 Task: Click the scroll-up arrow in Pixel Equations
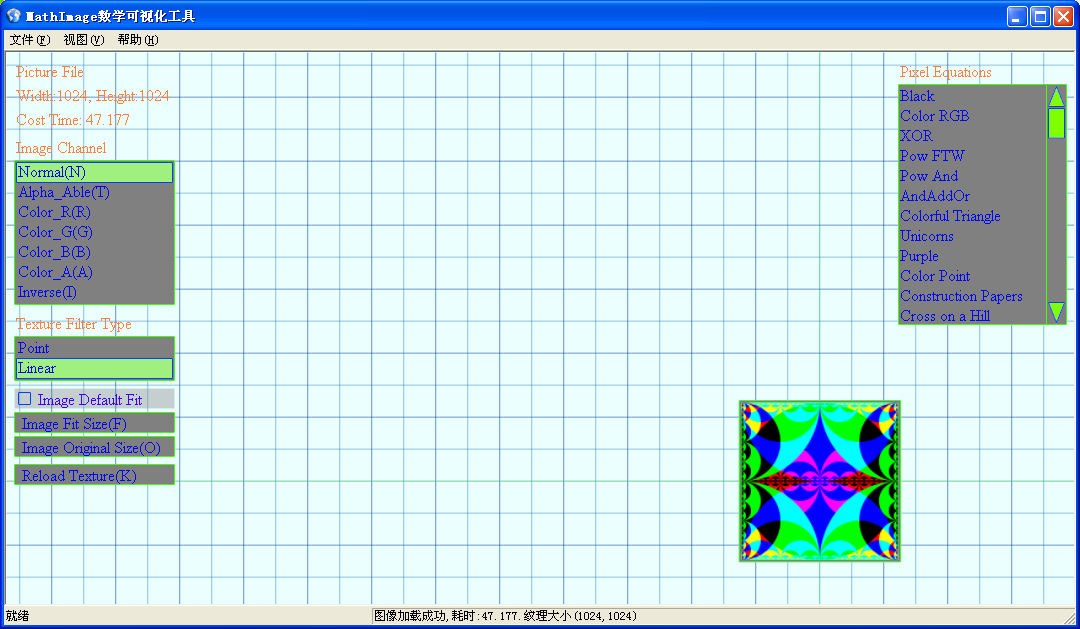point(1056,97)
